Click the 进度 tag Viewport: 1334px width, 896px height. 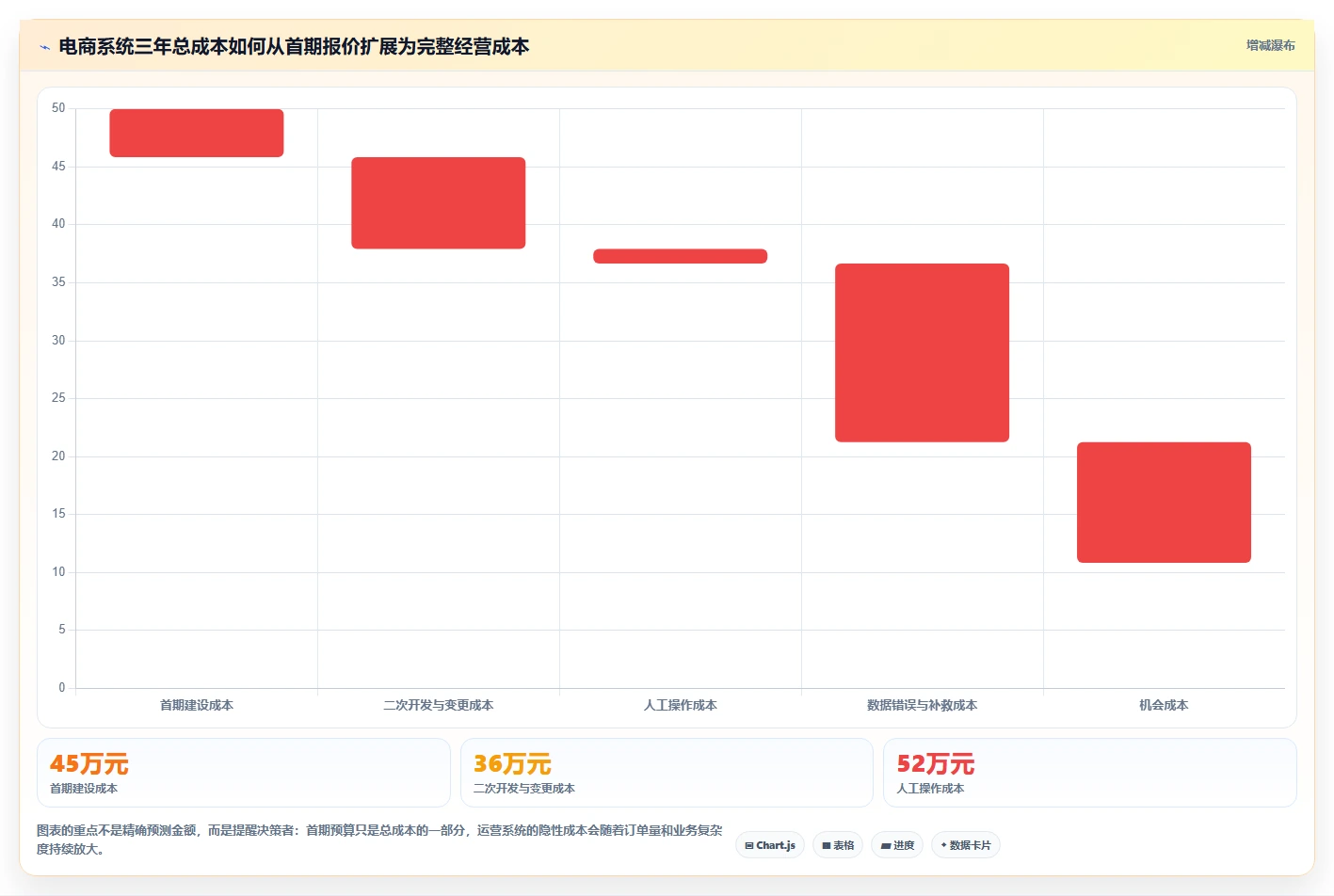click(897, 845)
